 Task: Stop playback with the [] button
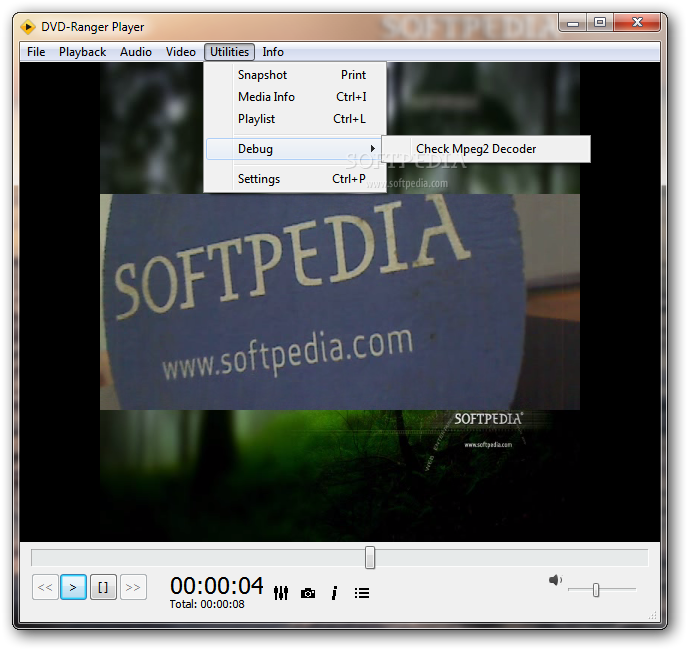[x=103, y=587]
